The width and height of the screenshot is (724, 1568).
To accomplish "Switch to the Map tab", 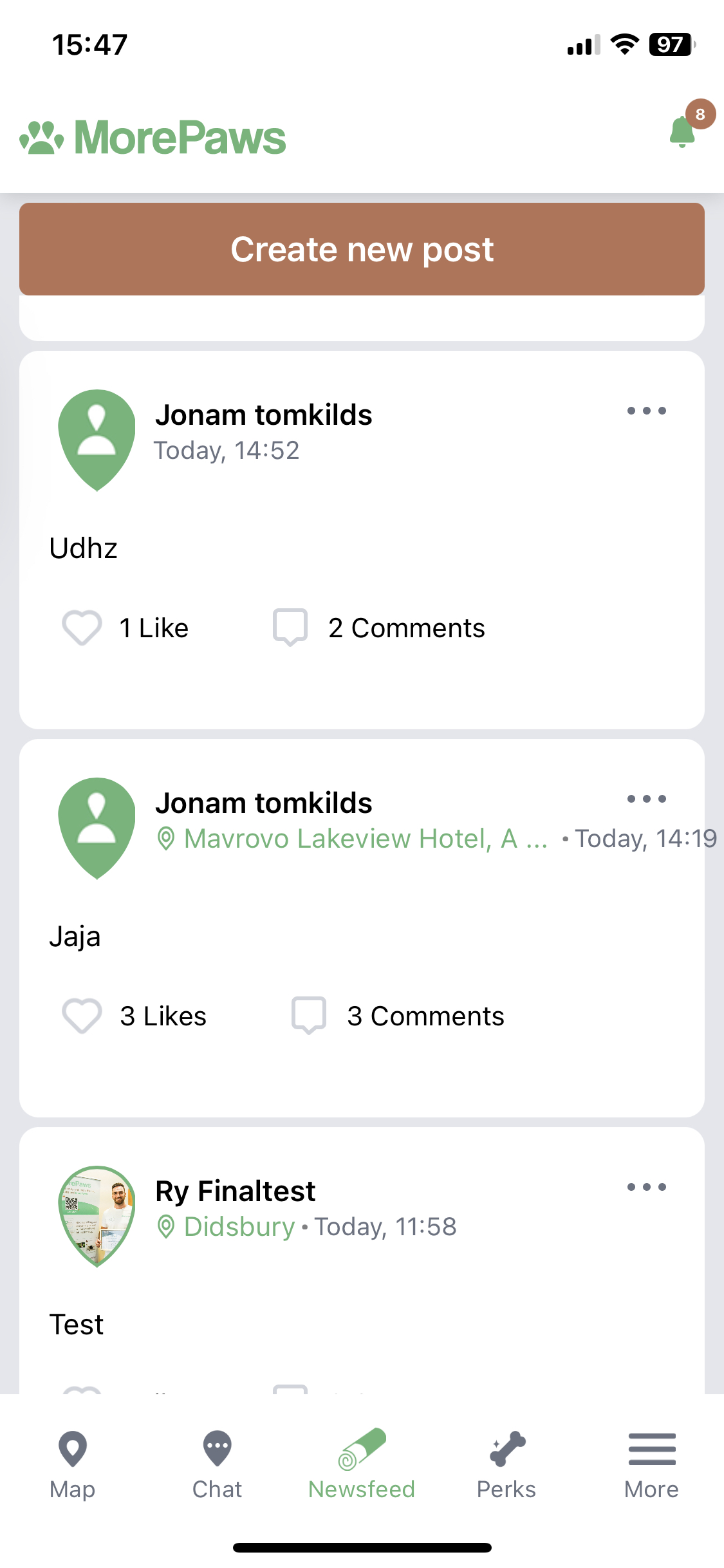I will [x=72, y=1461].
